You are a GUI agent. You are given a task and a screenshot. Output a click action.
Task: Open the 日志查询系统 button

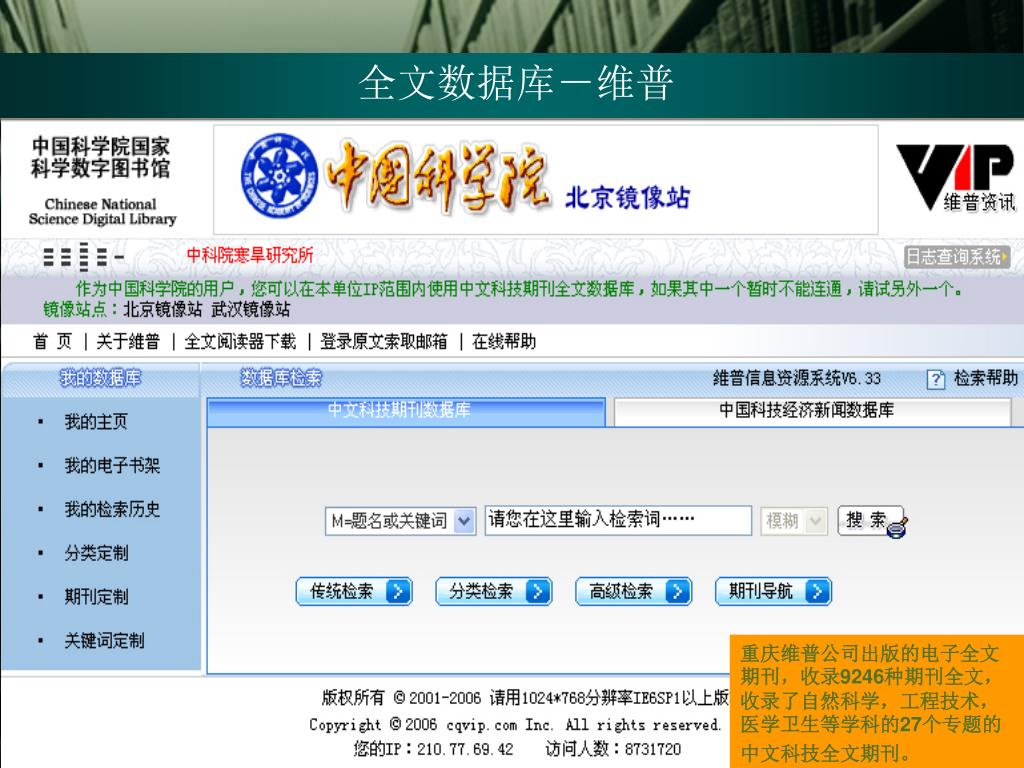point(957,257)
